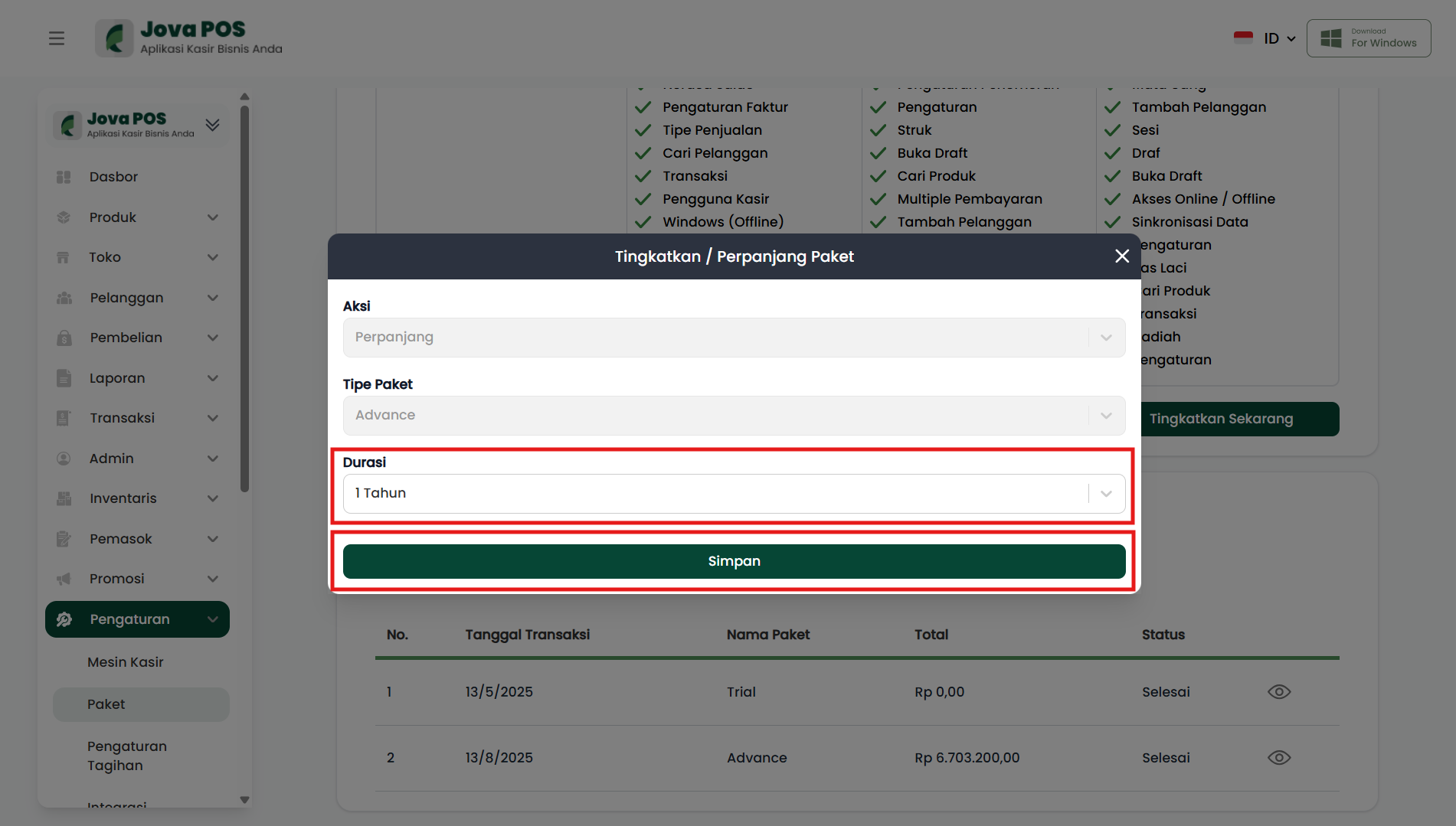
Task: Click the Pelanggan people icon
Action: [64, 298]
